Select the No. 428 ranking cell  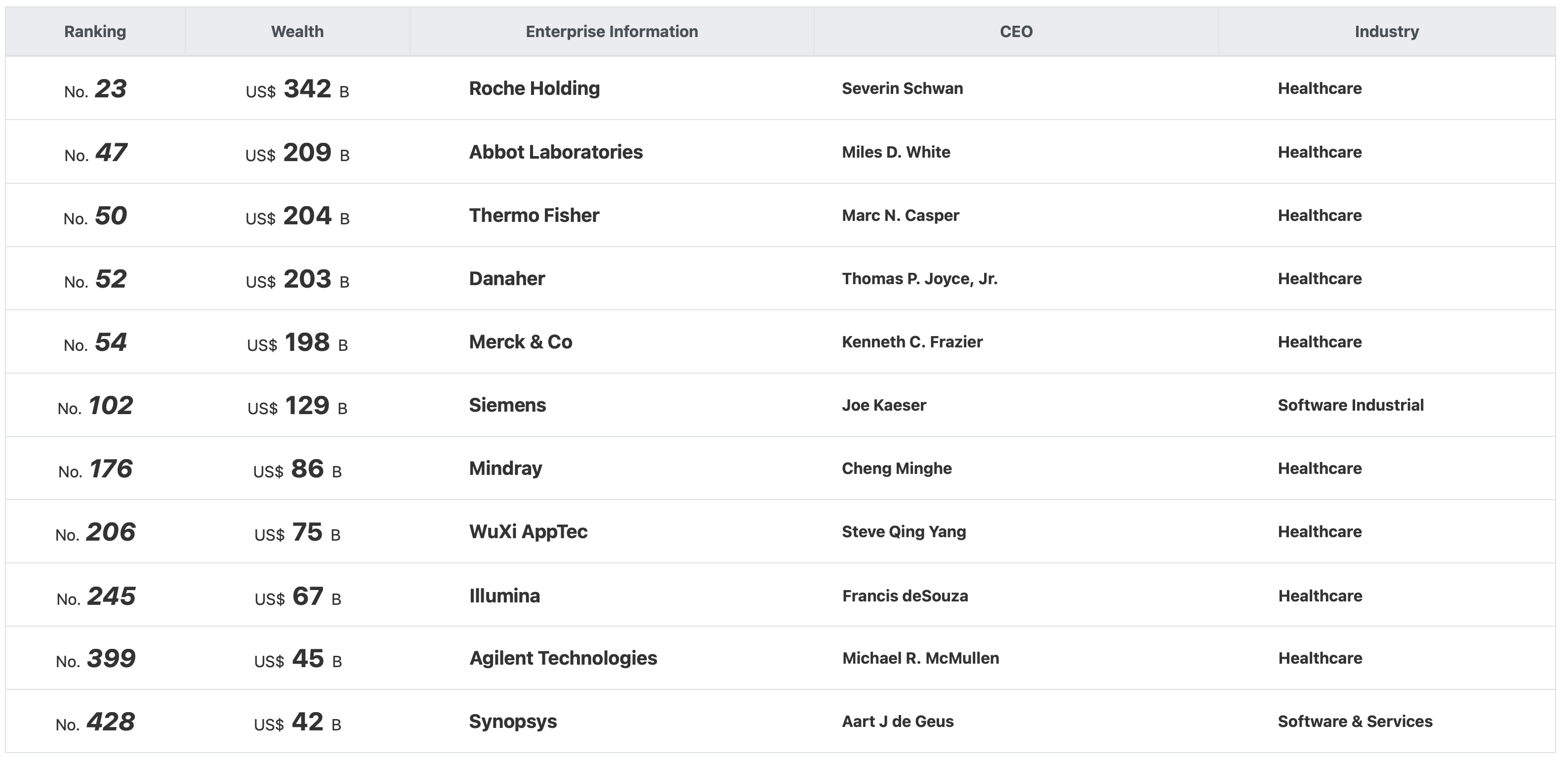[95, 722]
